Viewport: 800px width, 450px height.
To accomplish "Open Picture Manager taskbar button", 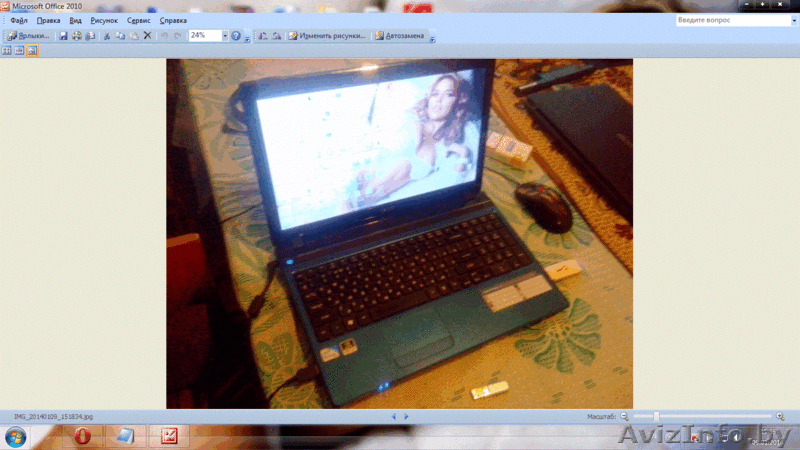I will coord(169,436).
